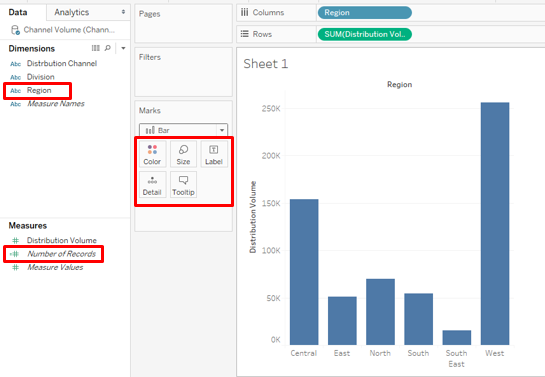Select the Distrbution Channel dimension

pyautogui.click(x=62, y=64)
